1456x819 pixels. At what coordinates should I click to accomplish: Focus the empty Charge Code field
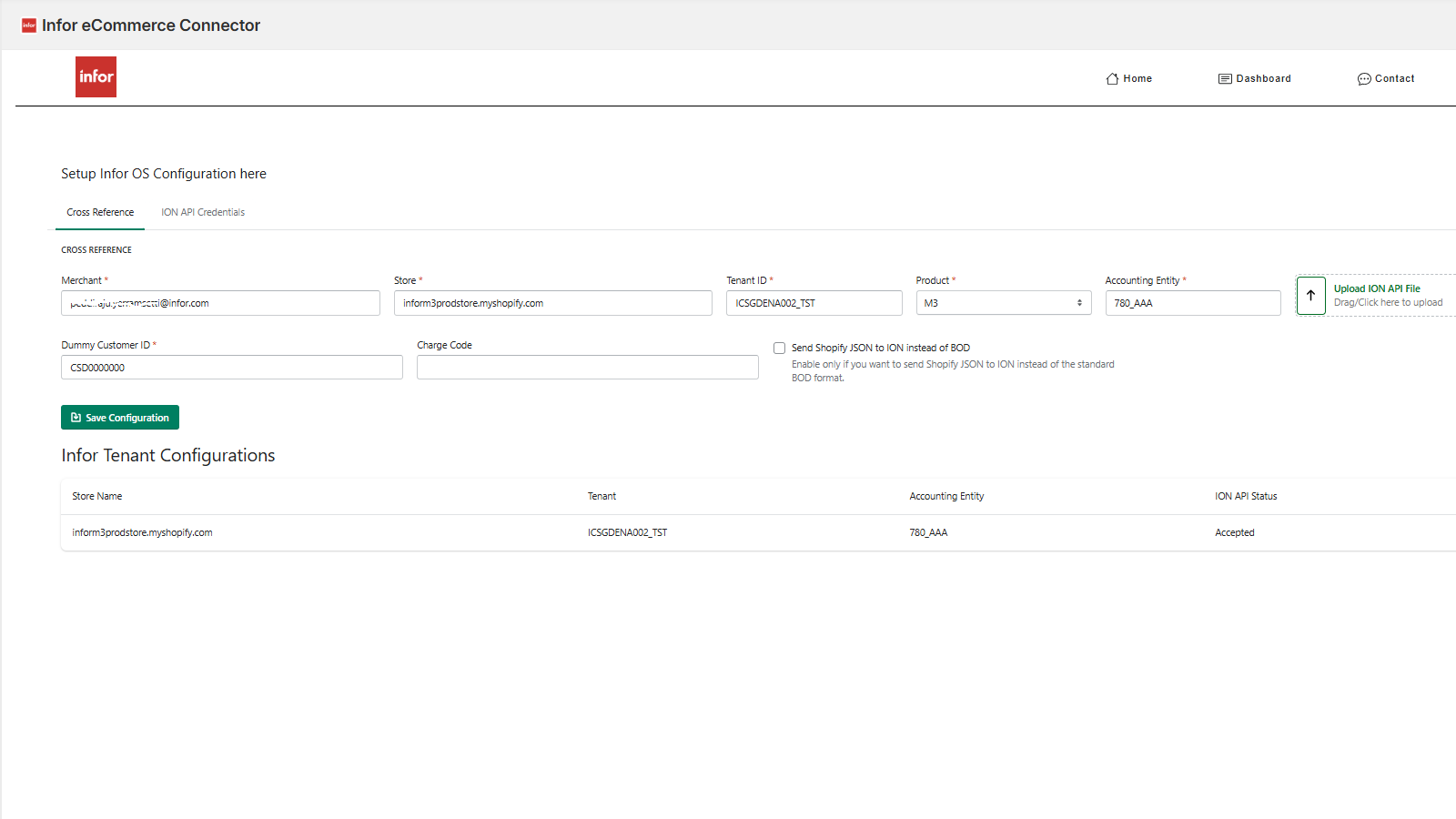click(x=588, y=368)
